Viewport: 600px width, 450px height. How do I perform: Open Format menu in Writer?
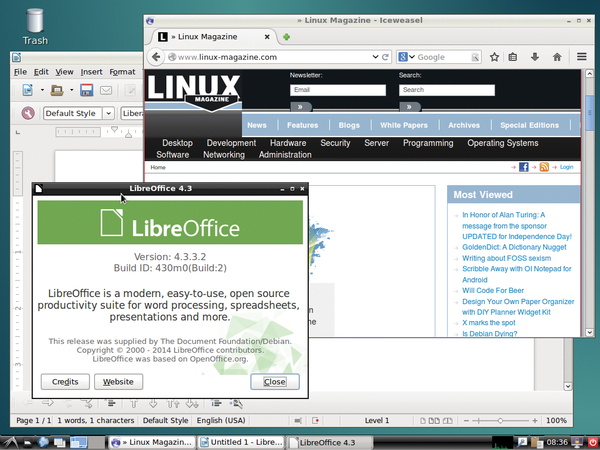(122, 72)
